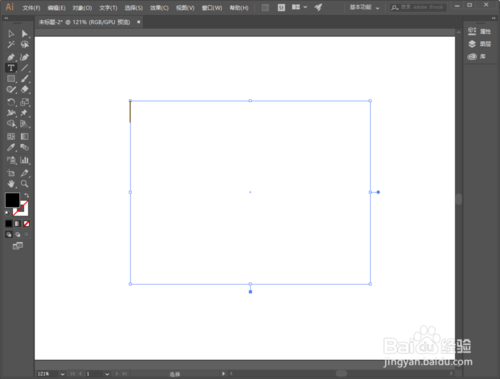Select the Zoom magnifier tool
Screen dimensions: 500x379
click(24, 184)
